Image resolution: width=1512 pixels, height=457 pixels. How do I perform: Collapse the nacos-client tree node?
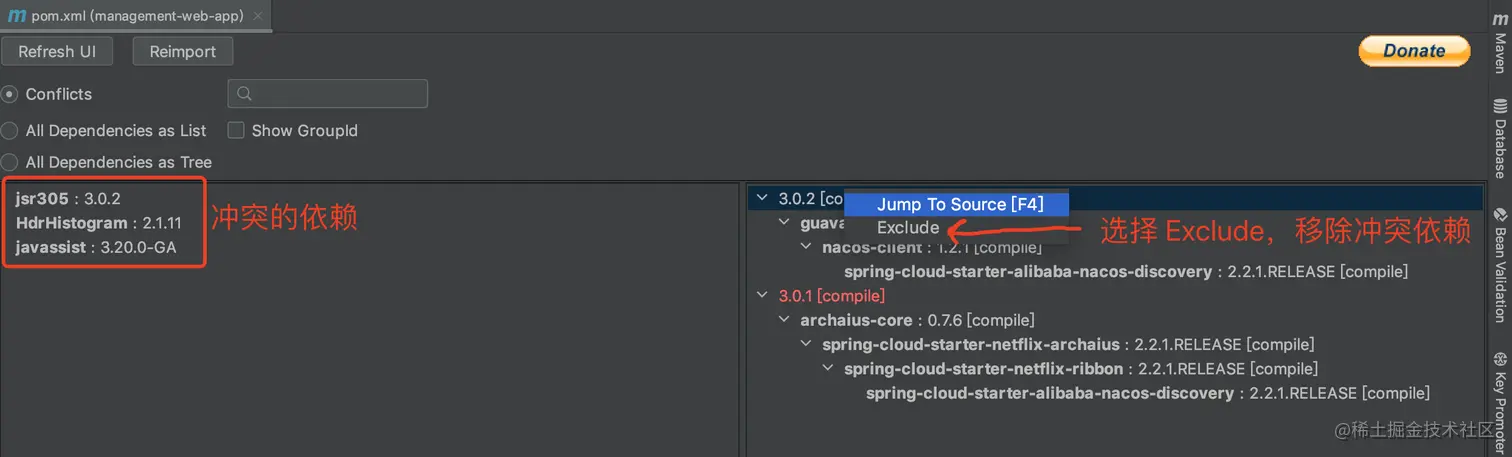[808, 247]
